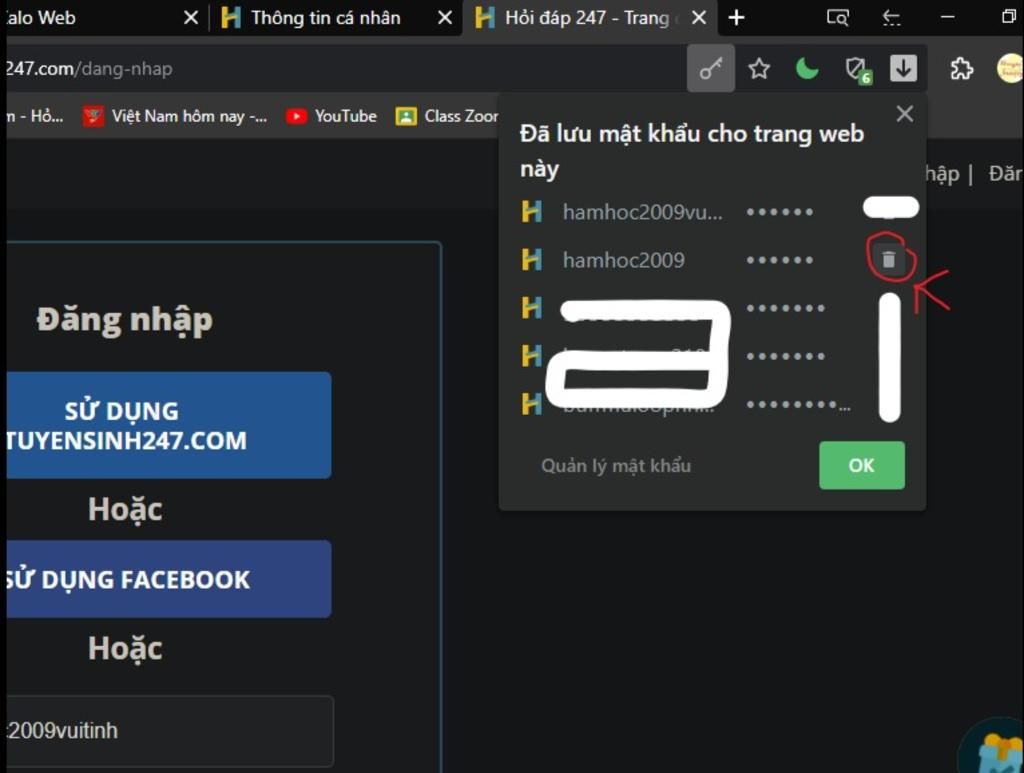Screen dimensions: 1024x773
Task: Log in using SỬ DỤNG FACEBOOK button
Action: click(168, 579)
